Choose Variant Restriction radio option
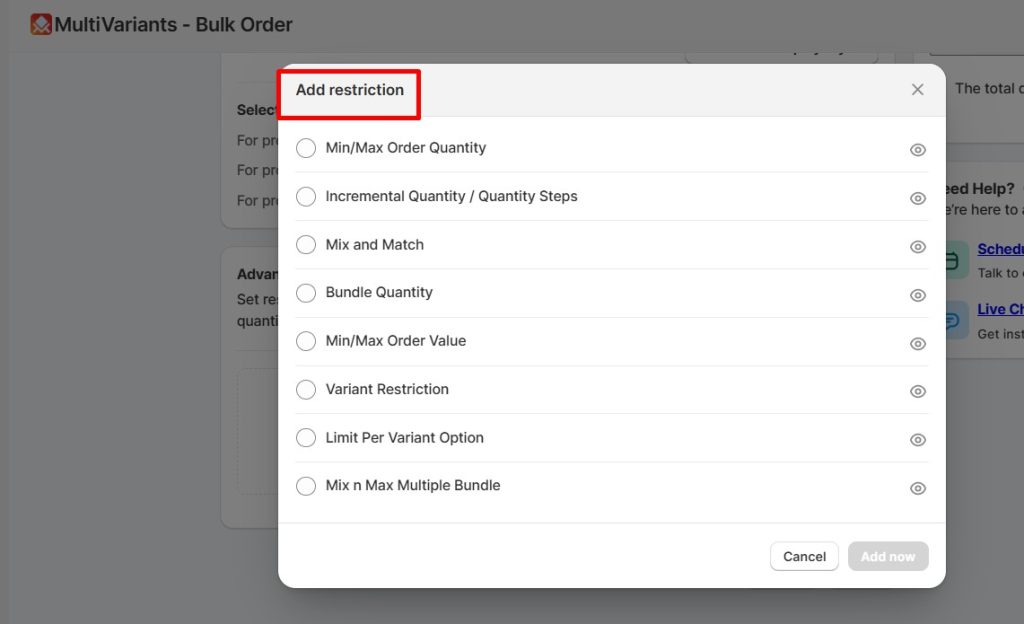Image resolution: width=1024 pixels, height=624 pixels. pos(306,390)
